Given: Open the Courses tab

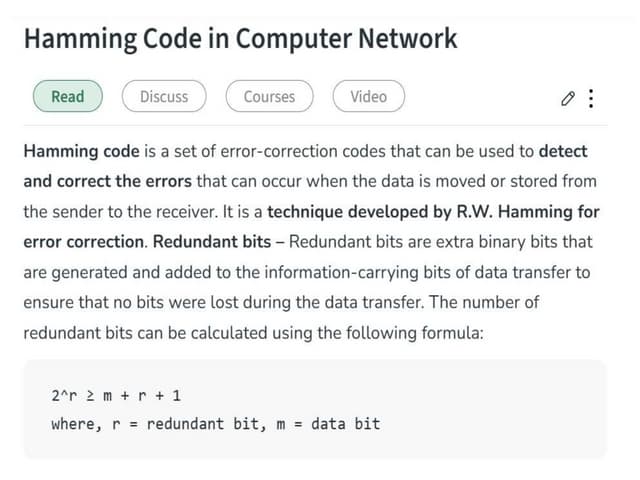Looking at the screenshot, I should tap(269, 97).
